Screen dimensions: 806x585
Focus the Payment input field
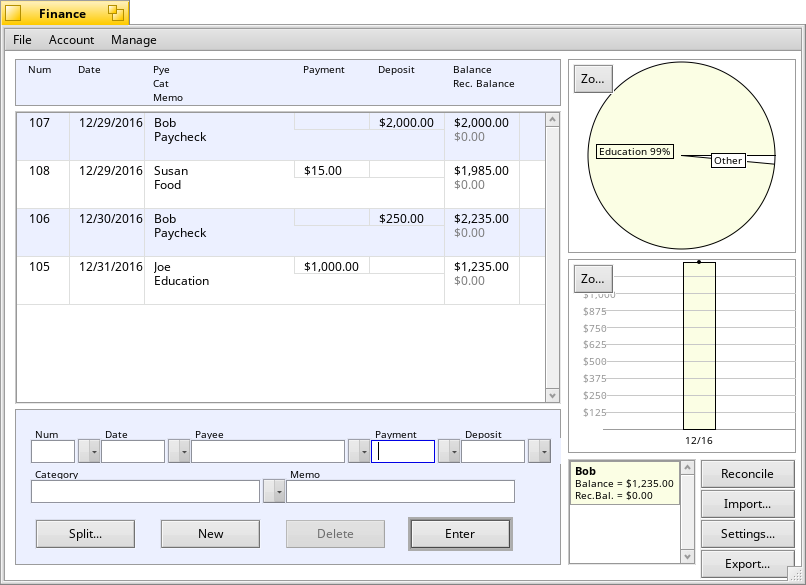pyautogui.click(x=403, y=452)
